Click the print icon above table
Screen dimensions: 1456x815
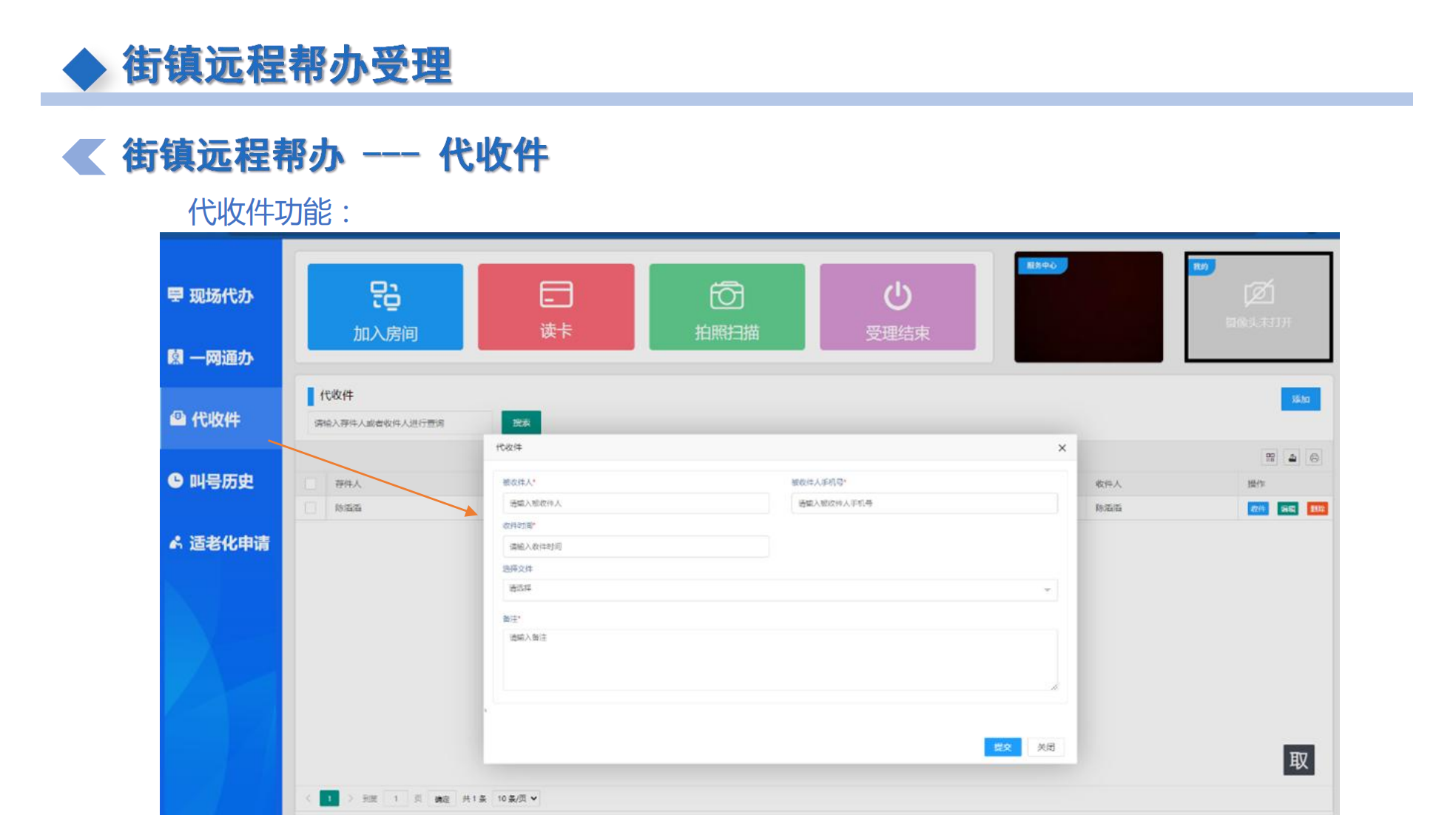[1314, 458]
